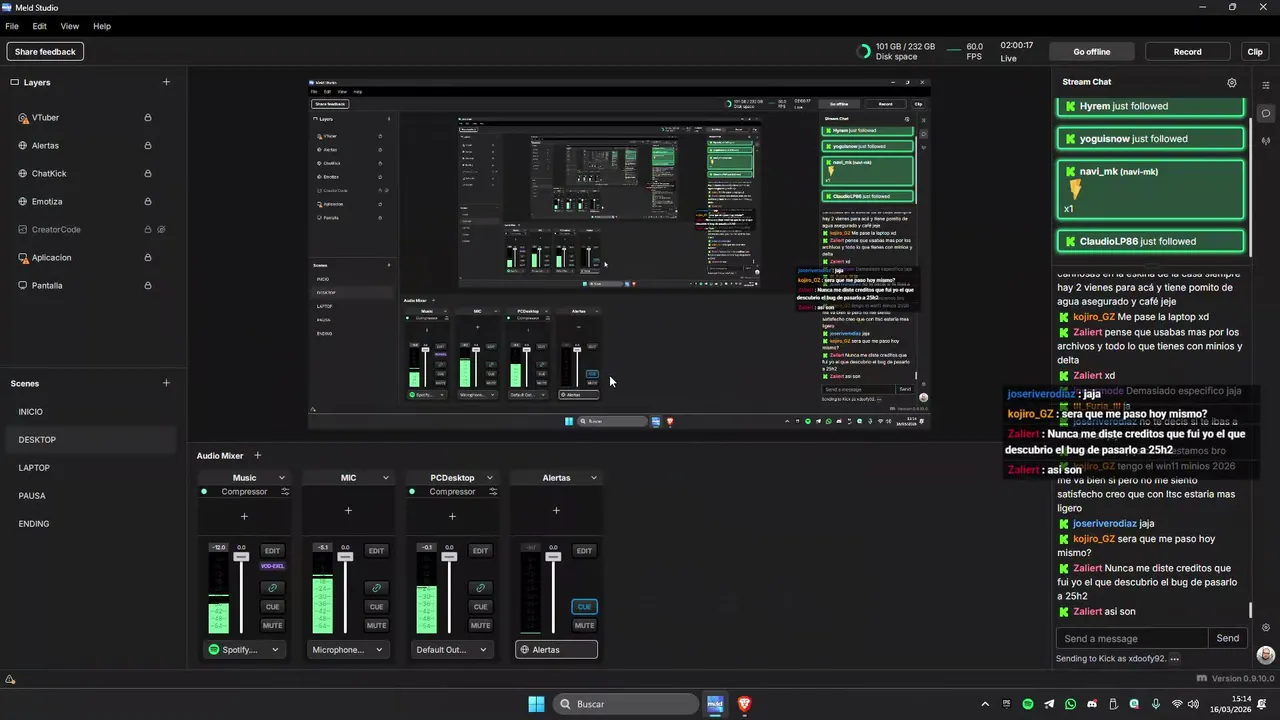This screenshot has height=720, width=1280.
Task: Expand Music track dropdown
Action: tap(282, 478)
